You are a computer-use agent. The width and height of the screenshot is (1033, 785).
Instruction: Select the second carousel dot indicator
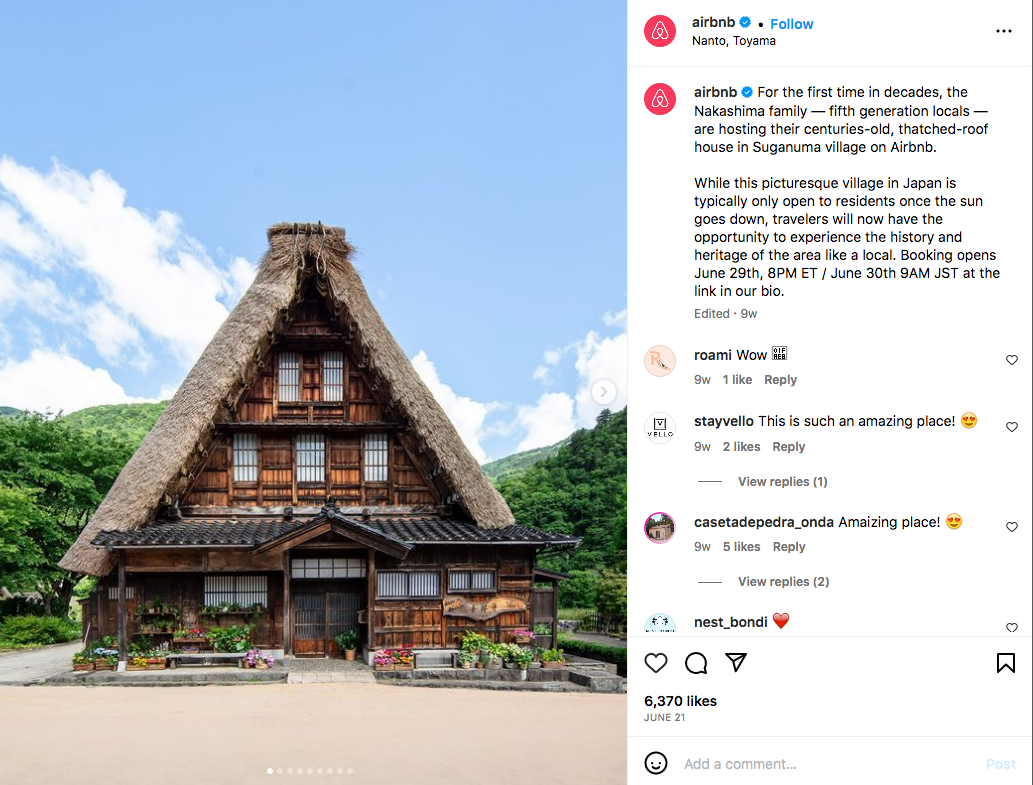point(280,771)
